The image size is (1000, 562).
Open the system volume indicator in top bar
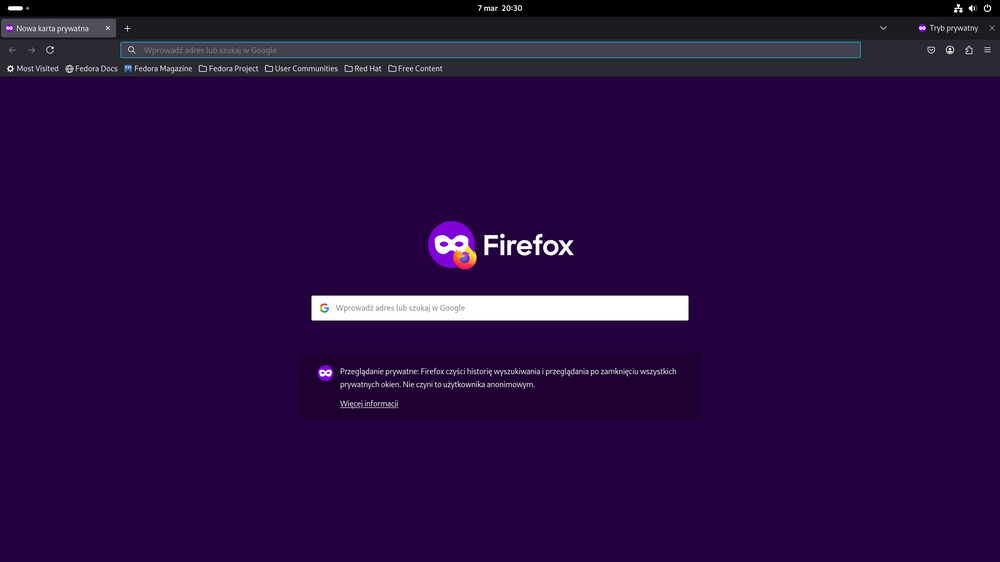(x=972, y=8)
